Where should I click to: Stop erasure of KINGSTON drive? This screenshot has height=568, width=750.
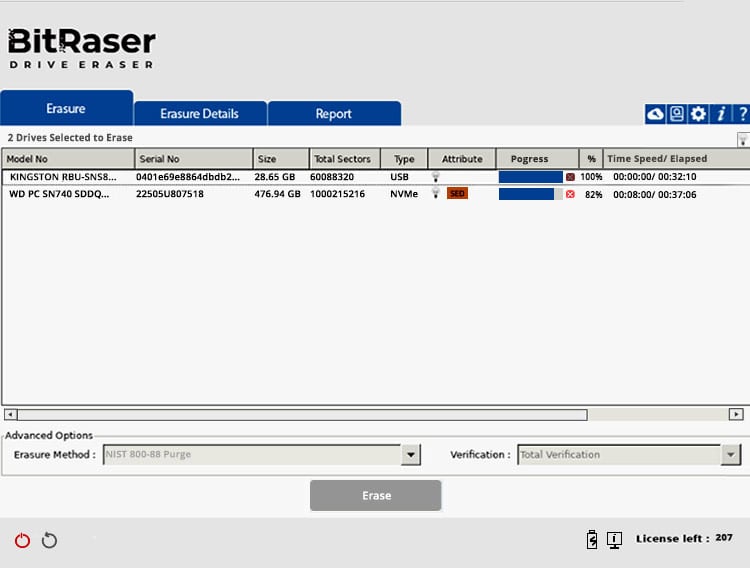[570, 177]
